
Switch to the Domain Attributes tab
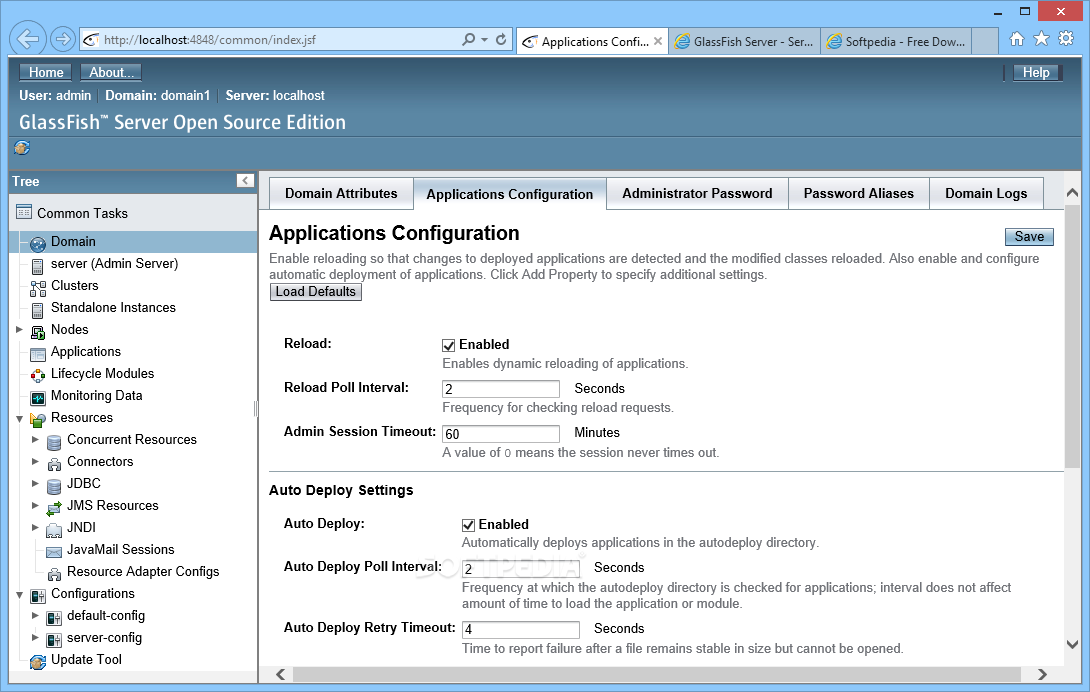click(x=341, y=193)
